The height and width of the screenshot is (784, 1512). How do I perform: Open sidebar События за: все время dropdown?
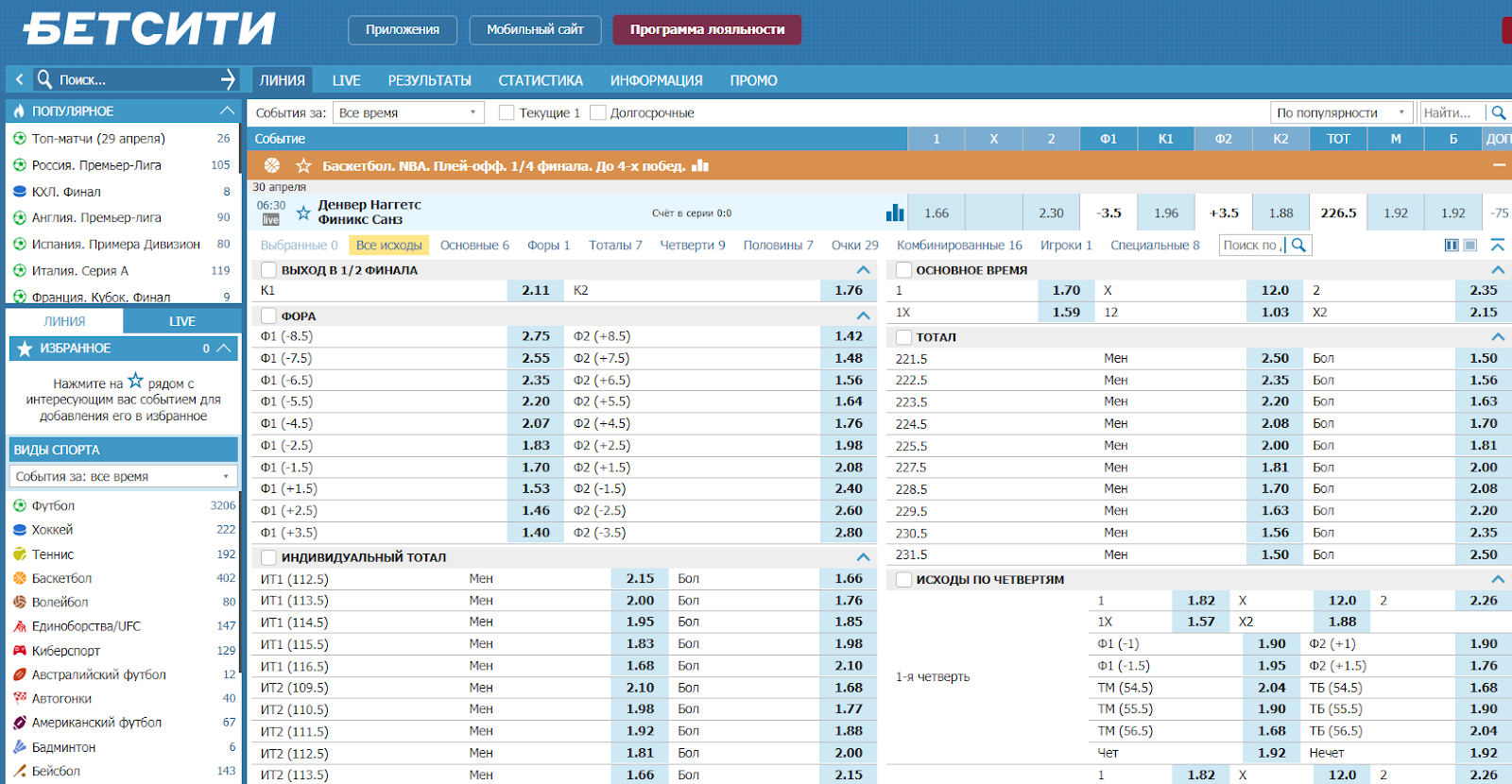coord(123,476)
